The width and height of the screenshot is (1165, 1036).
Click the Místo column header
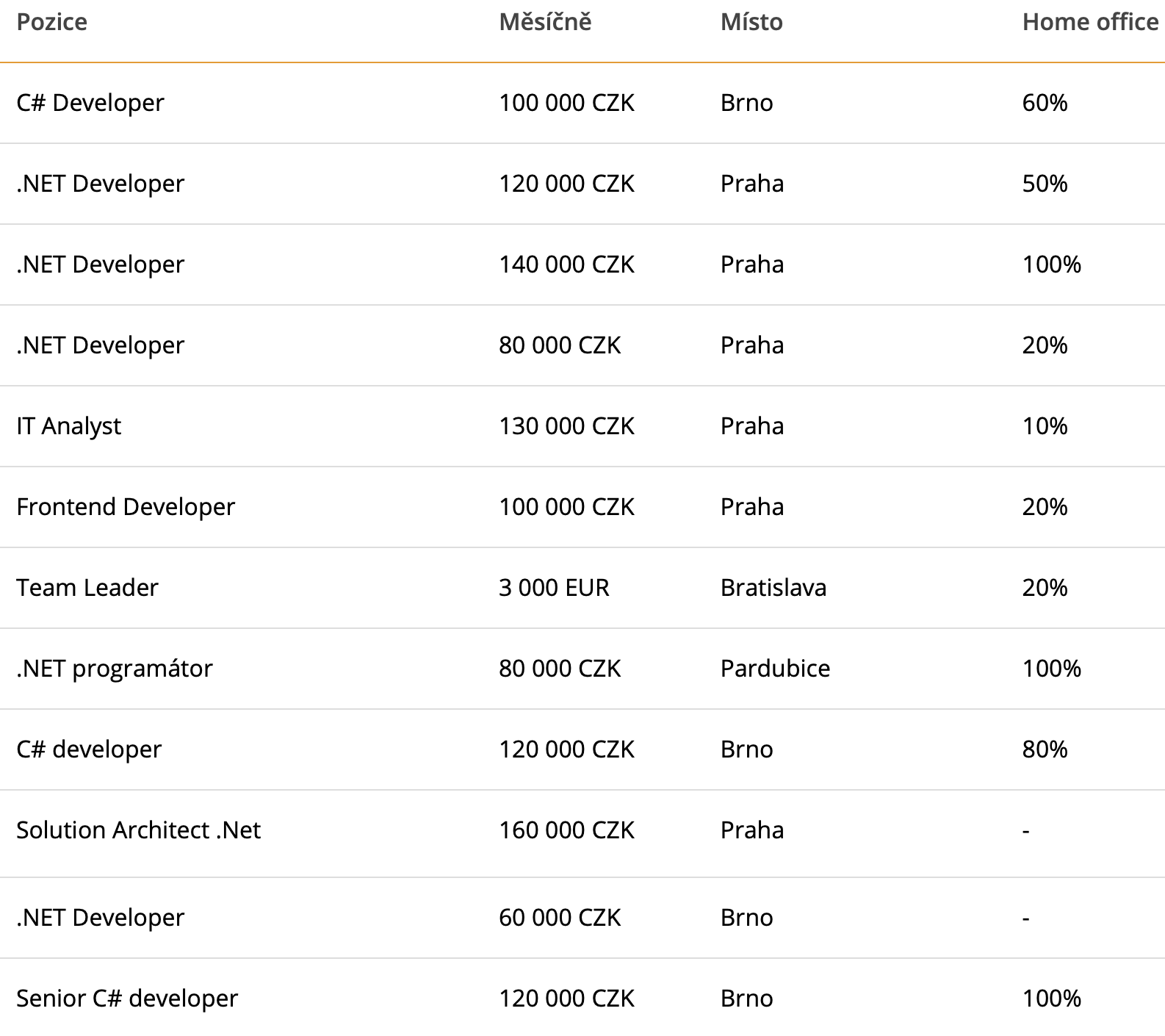(x=751, y=22)
